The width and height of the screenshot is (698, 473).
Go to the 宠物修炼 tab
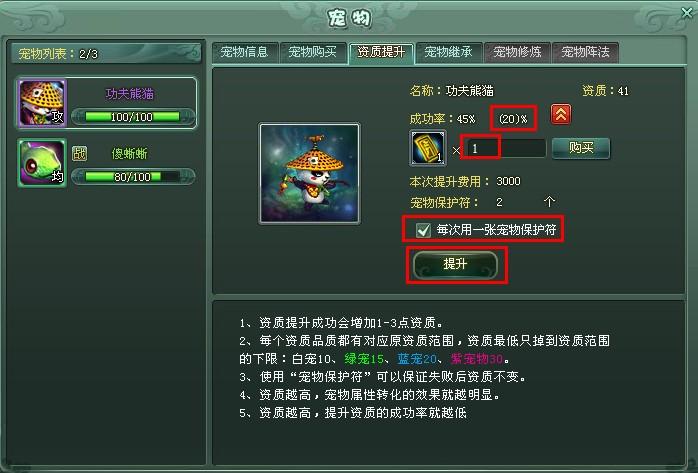tap(517, 52)
